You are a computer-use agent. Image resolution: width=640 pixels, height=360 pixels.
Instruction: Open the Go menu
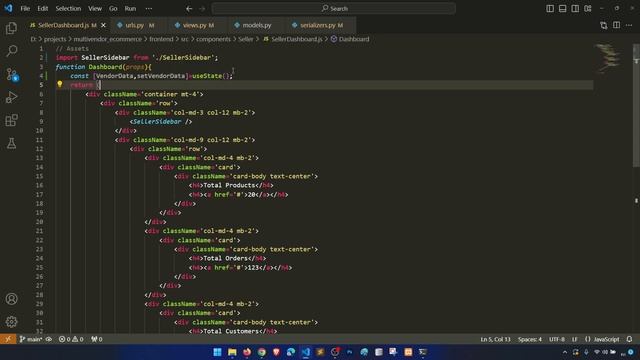tap(113, 8)
